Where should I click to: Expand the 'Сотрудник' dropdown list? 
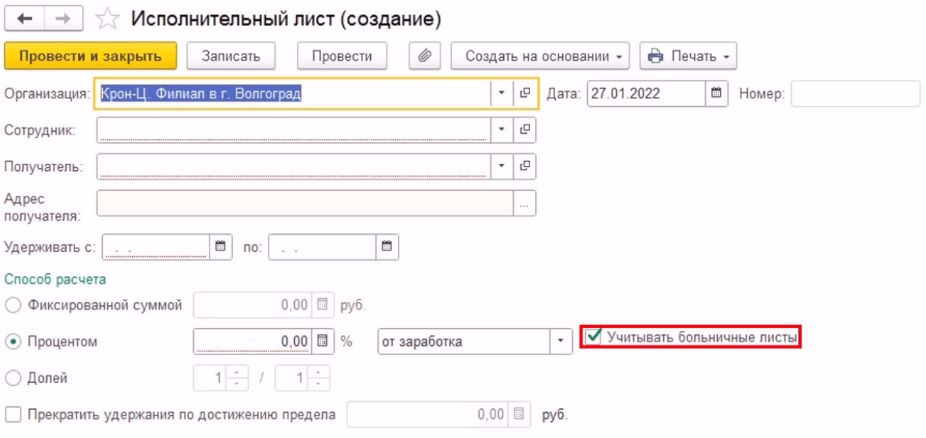tap(502, 130)
